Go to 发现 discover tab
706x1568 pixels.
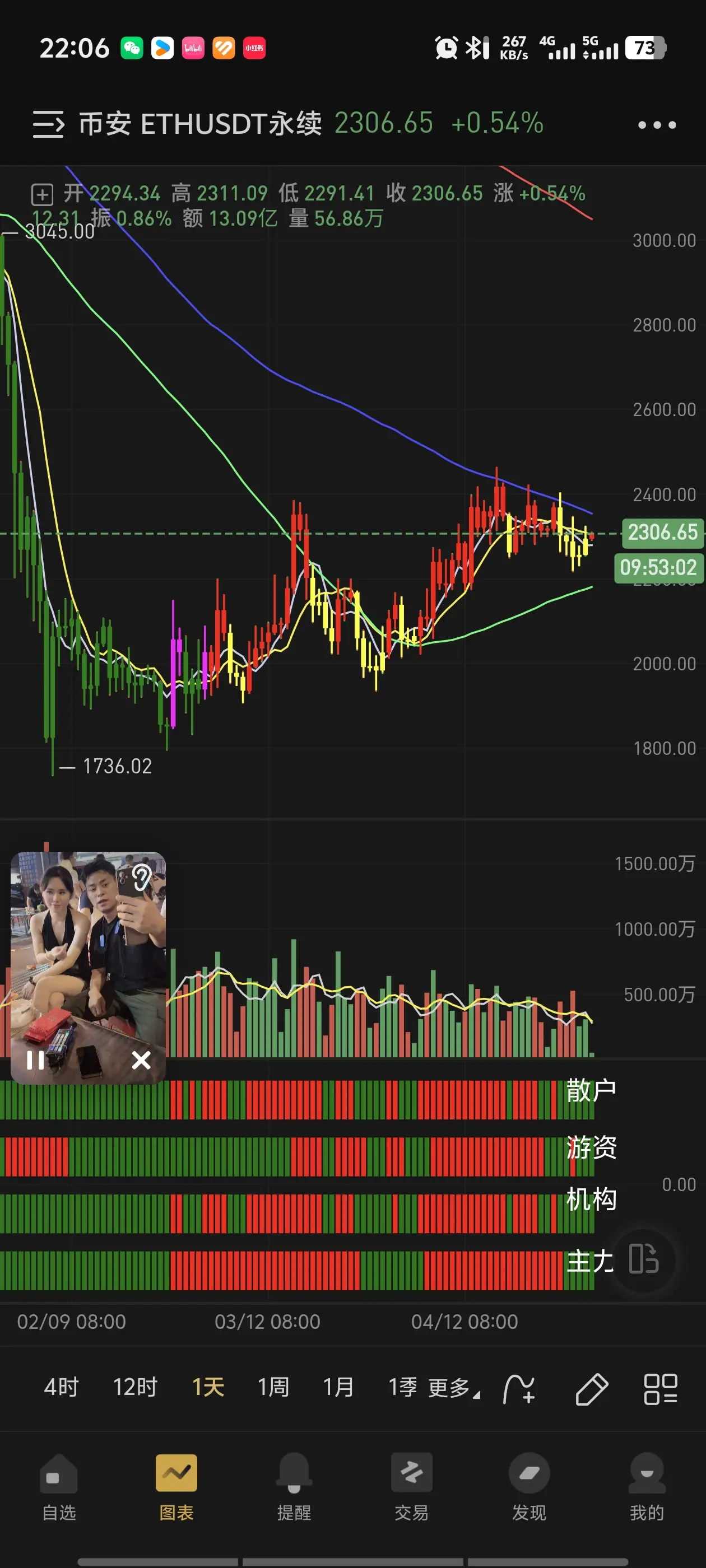(x=529, y=1487)
